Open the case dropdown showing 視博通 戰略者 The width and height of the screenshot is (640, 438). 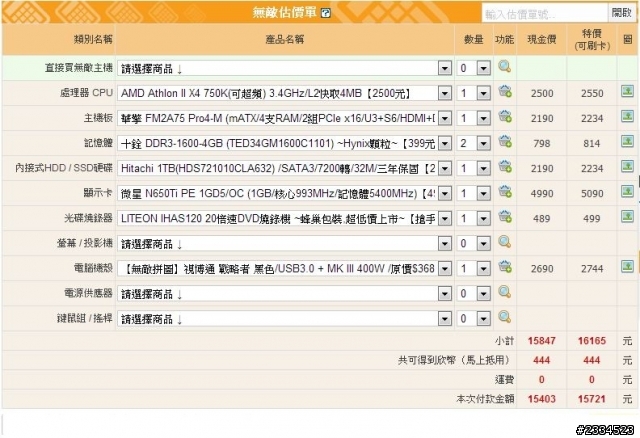(284, 269)
